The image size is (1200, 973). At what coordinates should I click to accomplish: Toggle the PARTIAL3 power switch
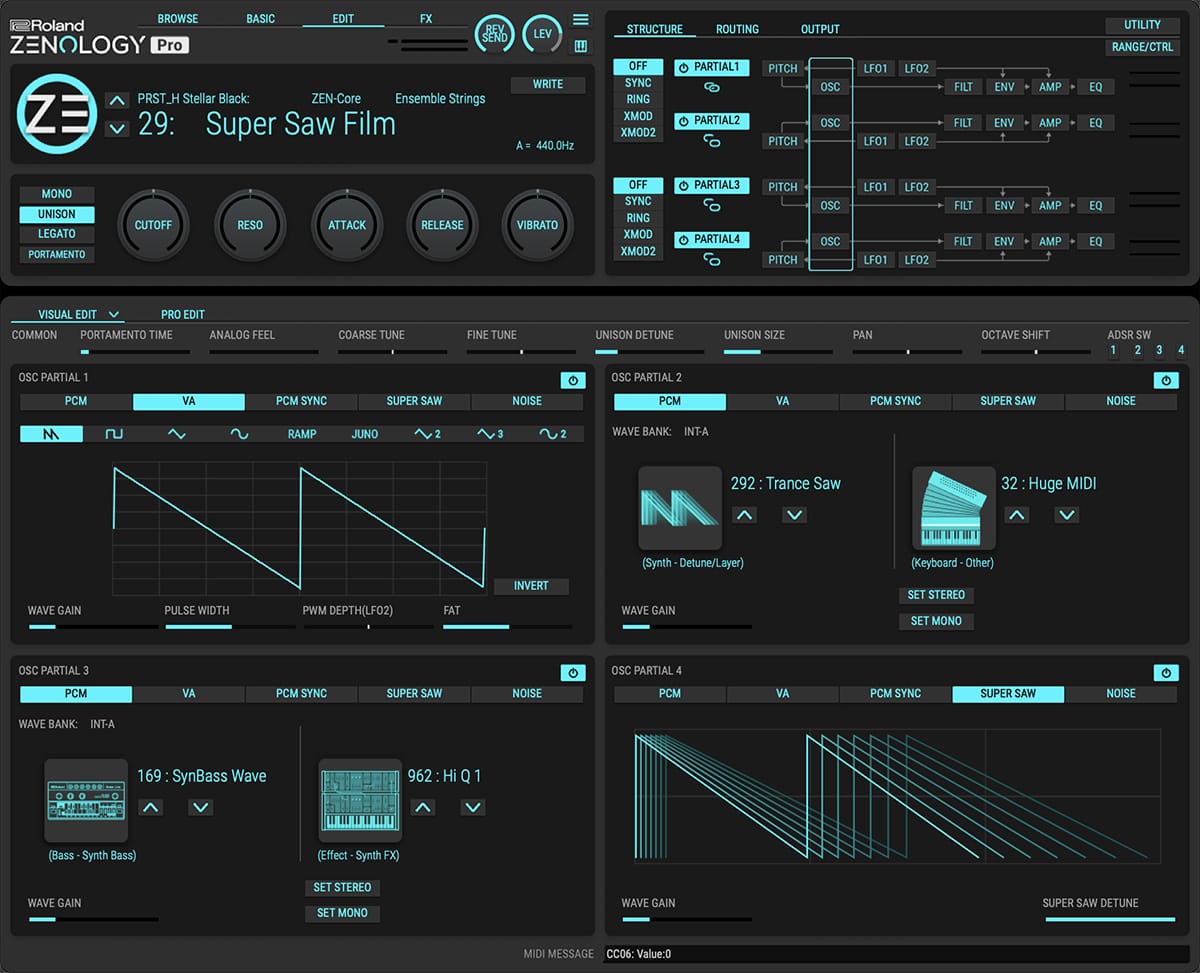[684, 186]
